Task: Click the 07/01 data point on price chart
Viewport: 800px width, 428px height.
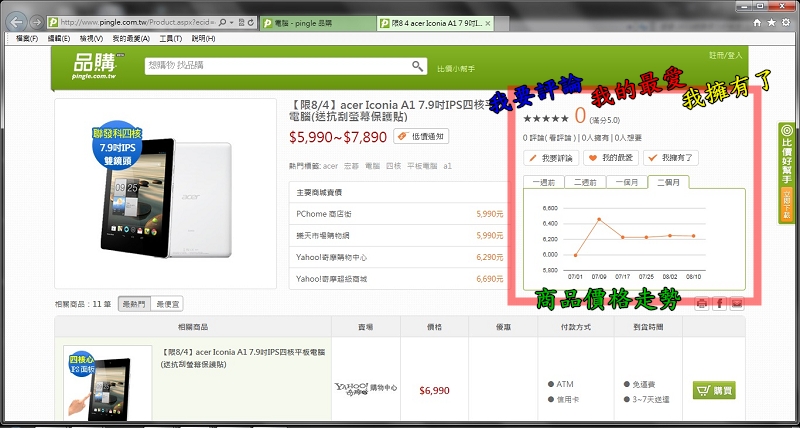Action: pos(576,255)
